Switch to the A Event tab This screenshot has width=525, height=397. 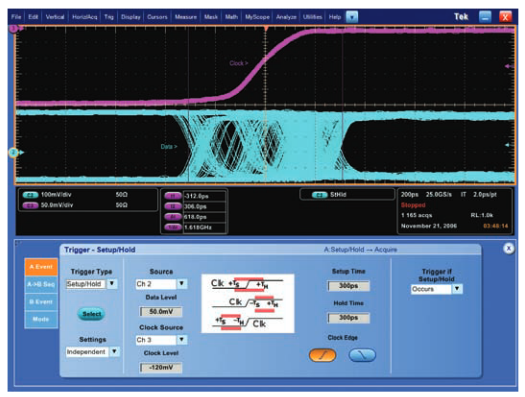pyautogui.click(x=41, y=267)
